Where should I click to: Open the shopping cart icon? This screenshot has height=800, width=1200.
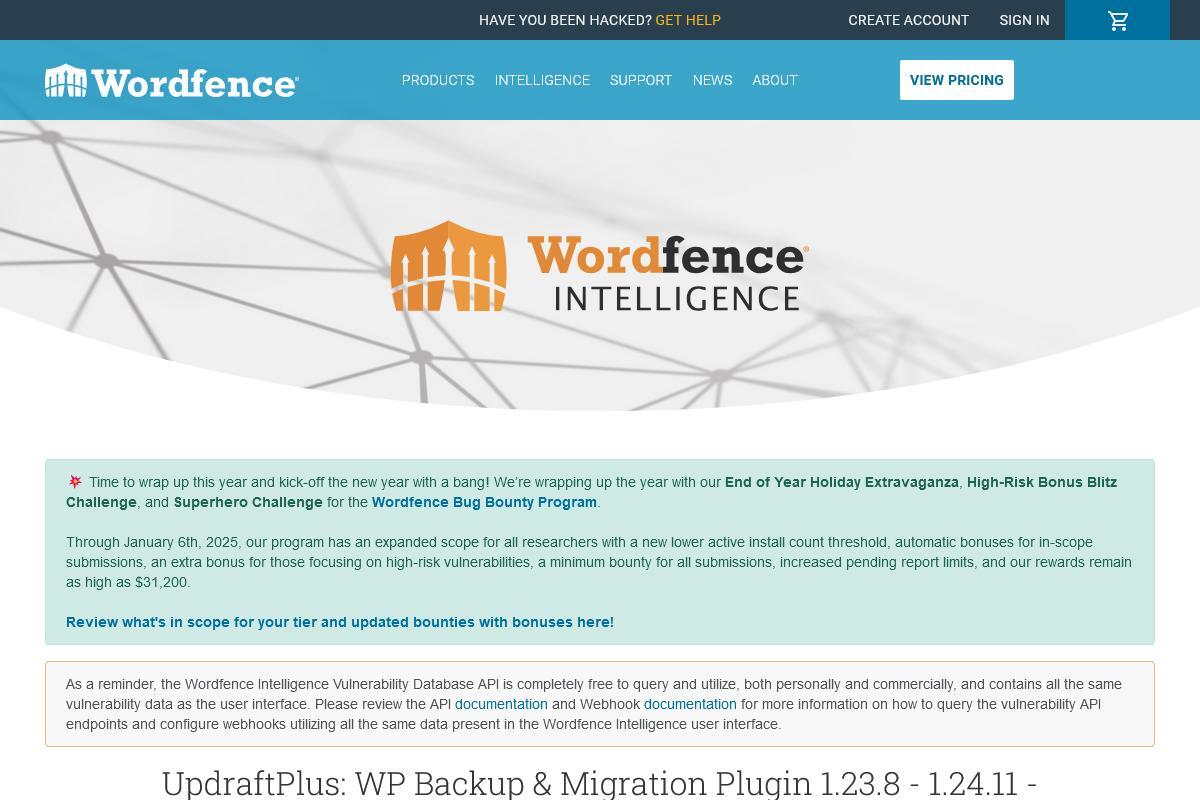click(1117, 20)
